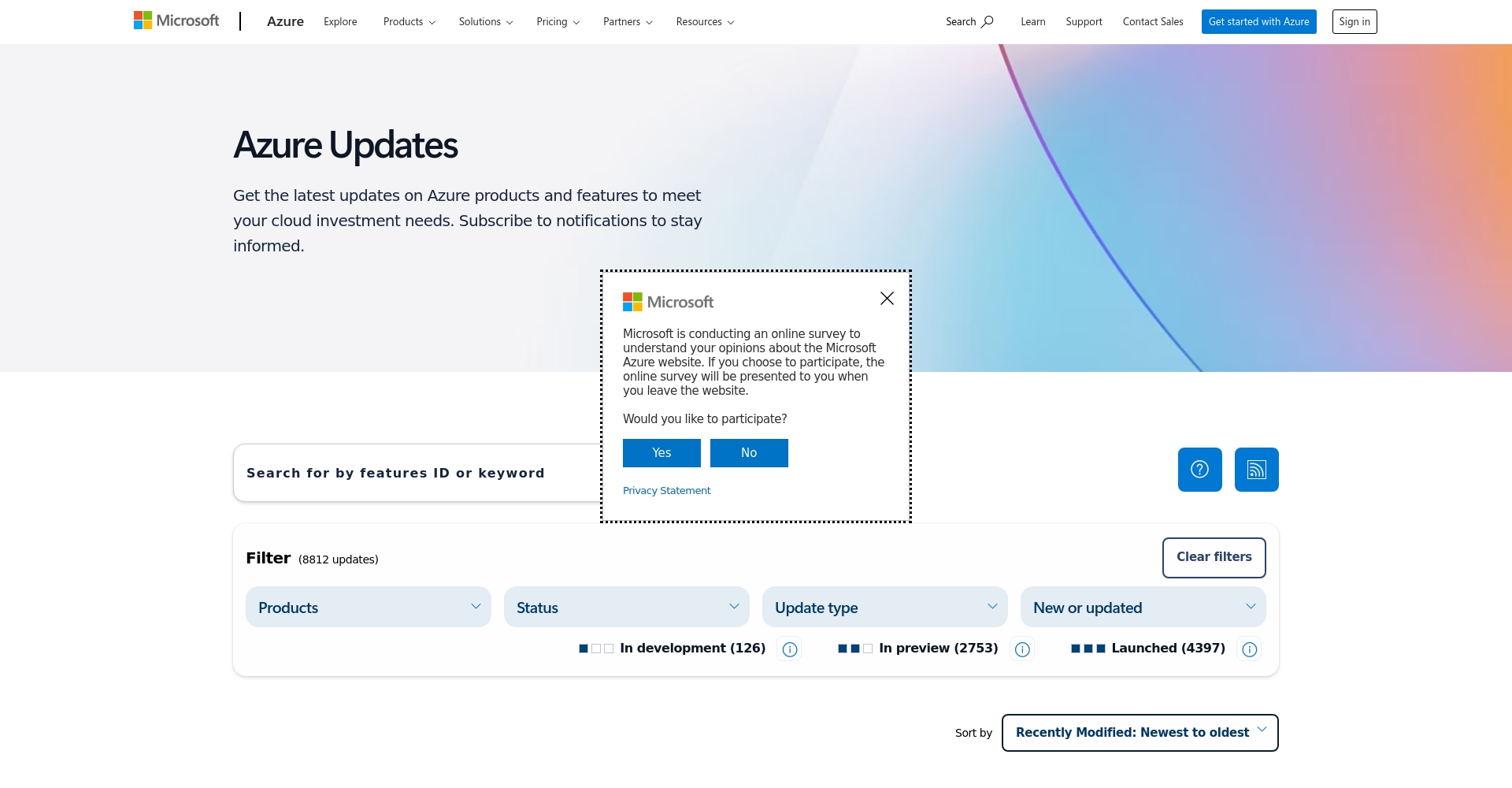
Task: Open the Learn link
Action: (x=1033, y=22)
